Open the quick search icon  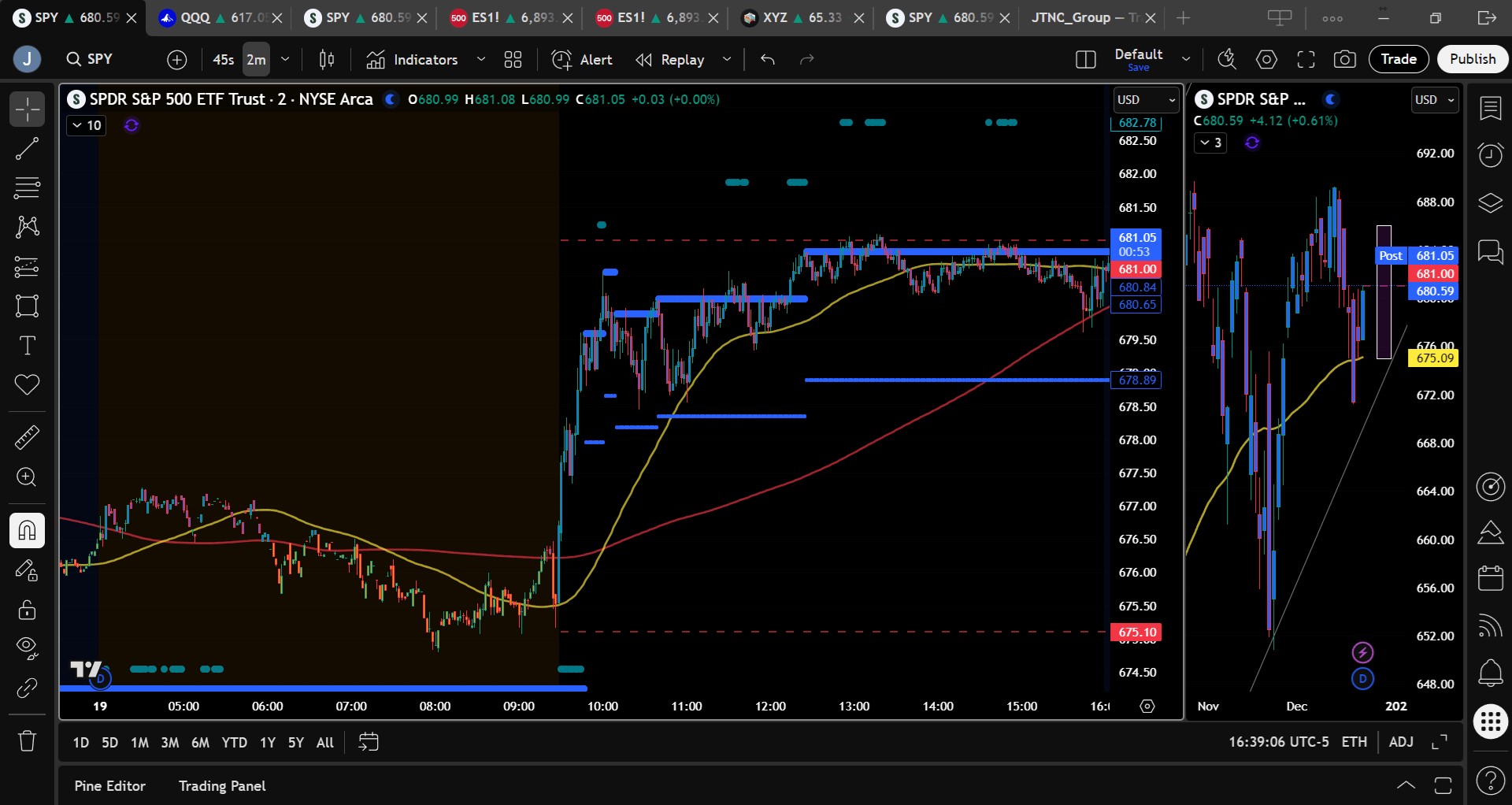tap(1228, 59)
